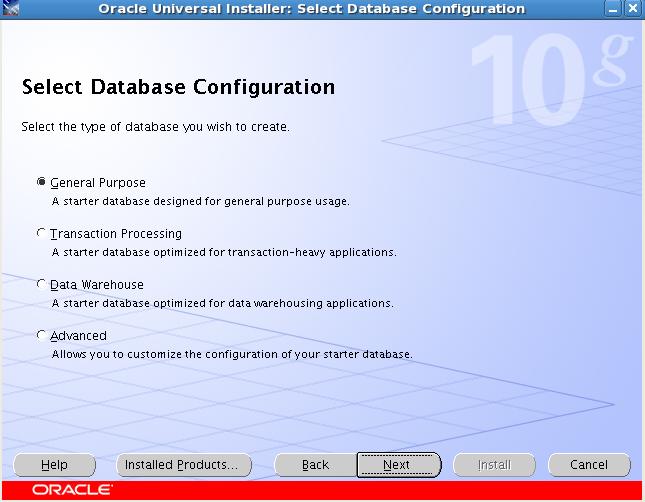
Task: Open the Help button
Action: click(x=54, y=465)
